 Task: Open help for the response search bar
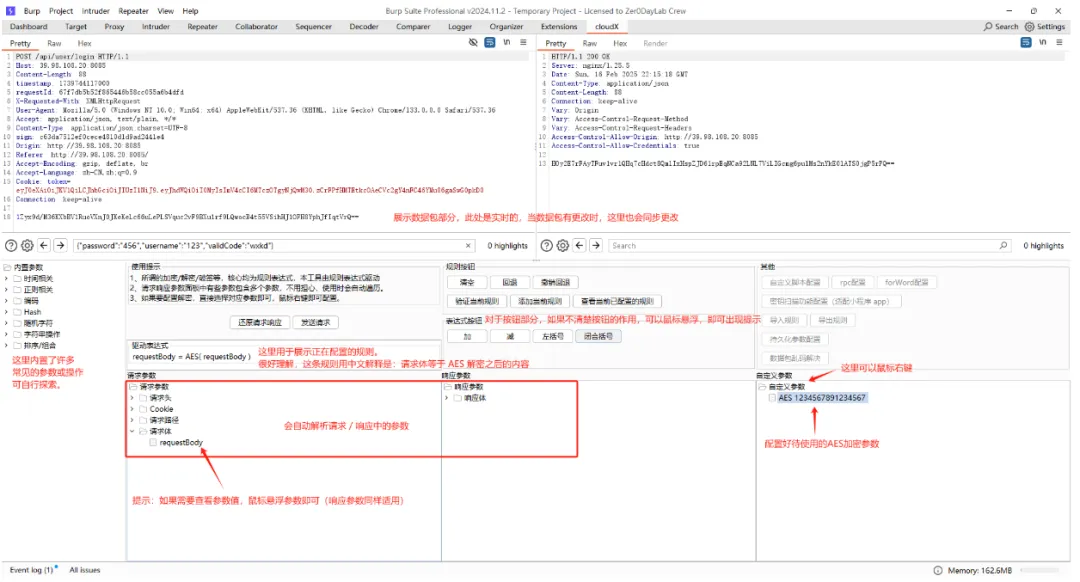tap(546, 245)
